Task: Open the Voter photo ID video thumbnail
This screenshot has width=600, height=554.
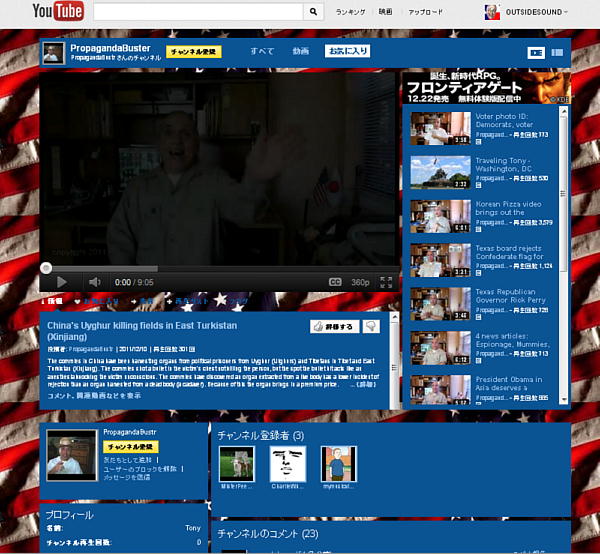Action: pyautogui.click(x=440, y=129)
